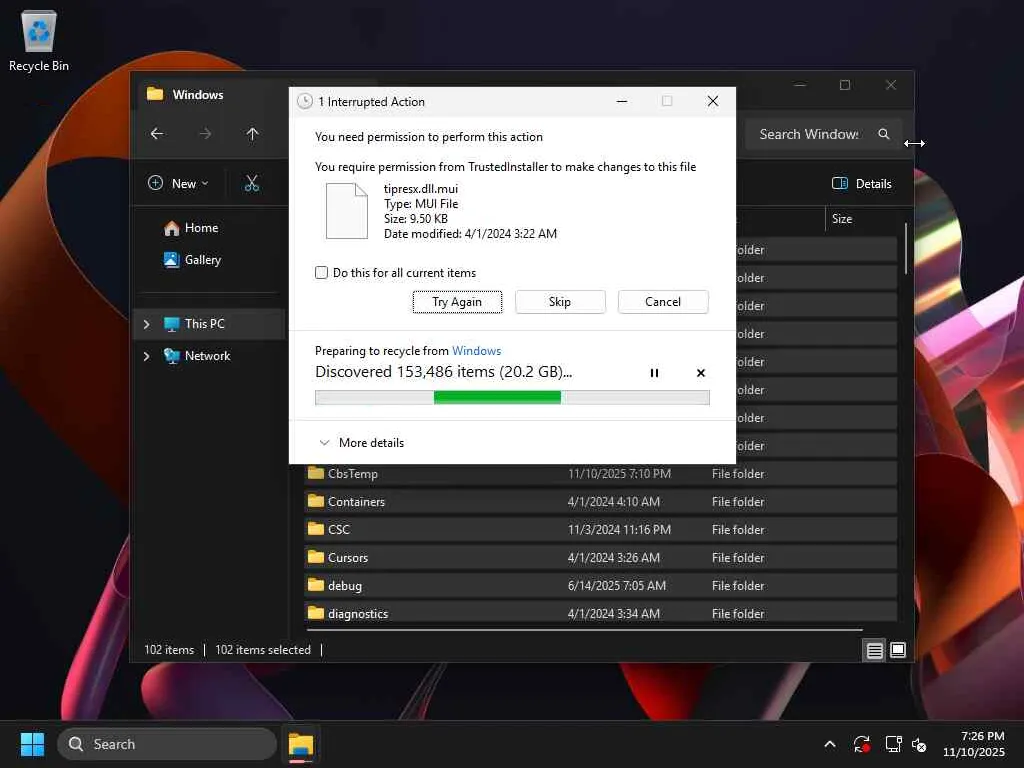Click the 102 items selected status text
The height and width of the screenshot is (768, 1024).
[263, 650]
